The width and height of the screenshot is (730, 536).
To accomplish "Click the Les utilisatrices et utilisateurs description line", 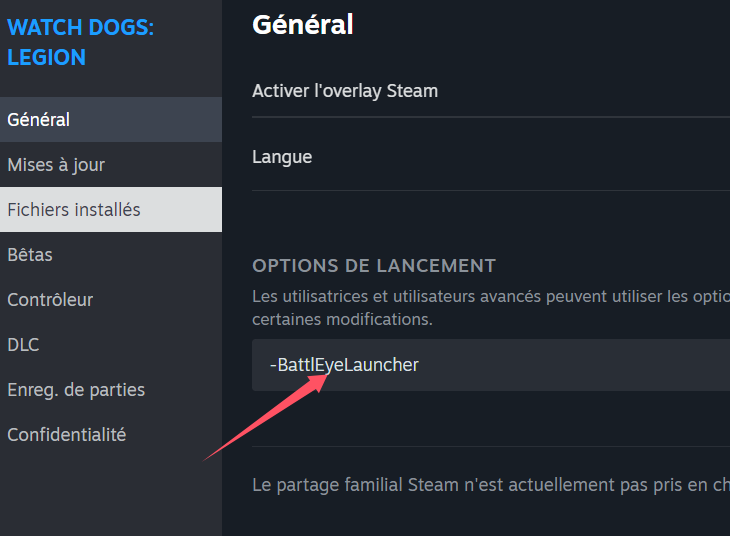I will [491, 296].
